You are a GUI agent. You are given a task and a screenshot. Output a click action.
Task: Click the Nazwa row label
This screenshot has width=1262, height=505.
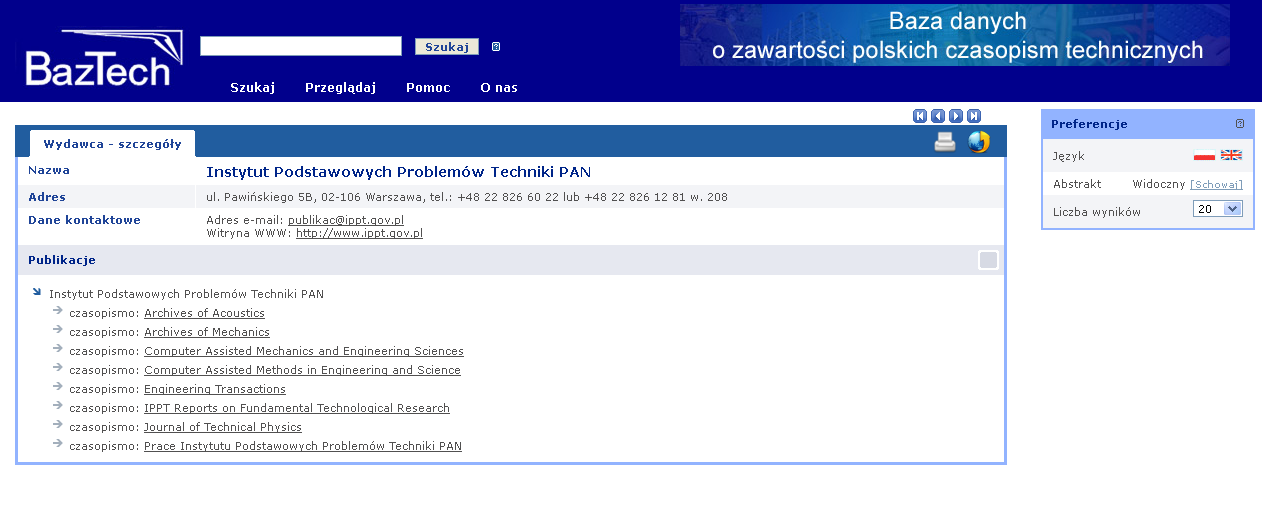(49, 170)
